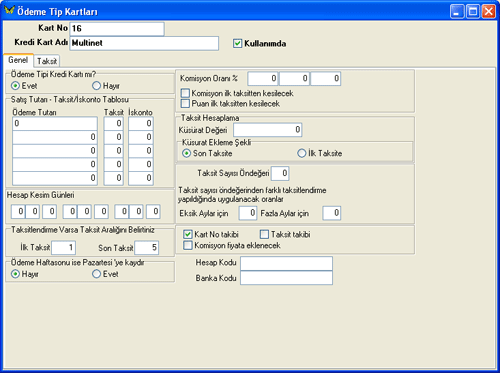This screenshot has height=373, width=500.
Task: Enable Komisyon fiyata eklenecek checkbox
Action: [188, 245]
